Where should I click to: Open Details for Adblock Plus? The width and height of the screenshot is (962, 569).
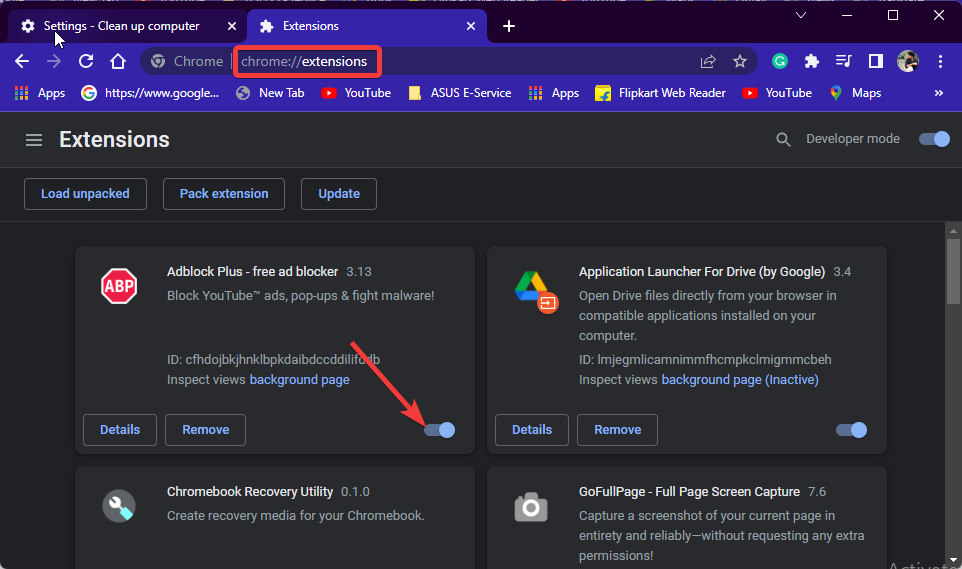pos(120,430)
